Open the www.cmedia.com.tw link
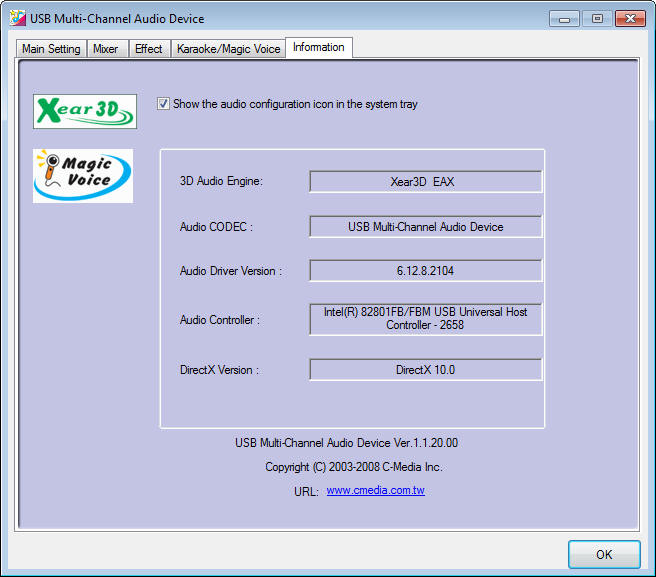This screenshot has height=577, width=656. pos(376,490)
